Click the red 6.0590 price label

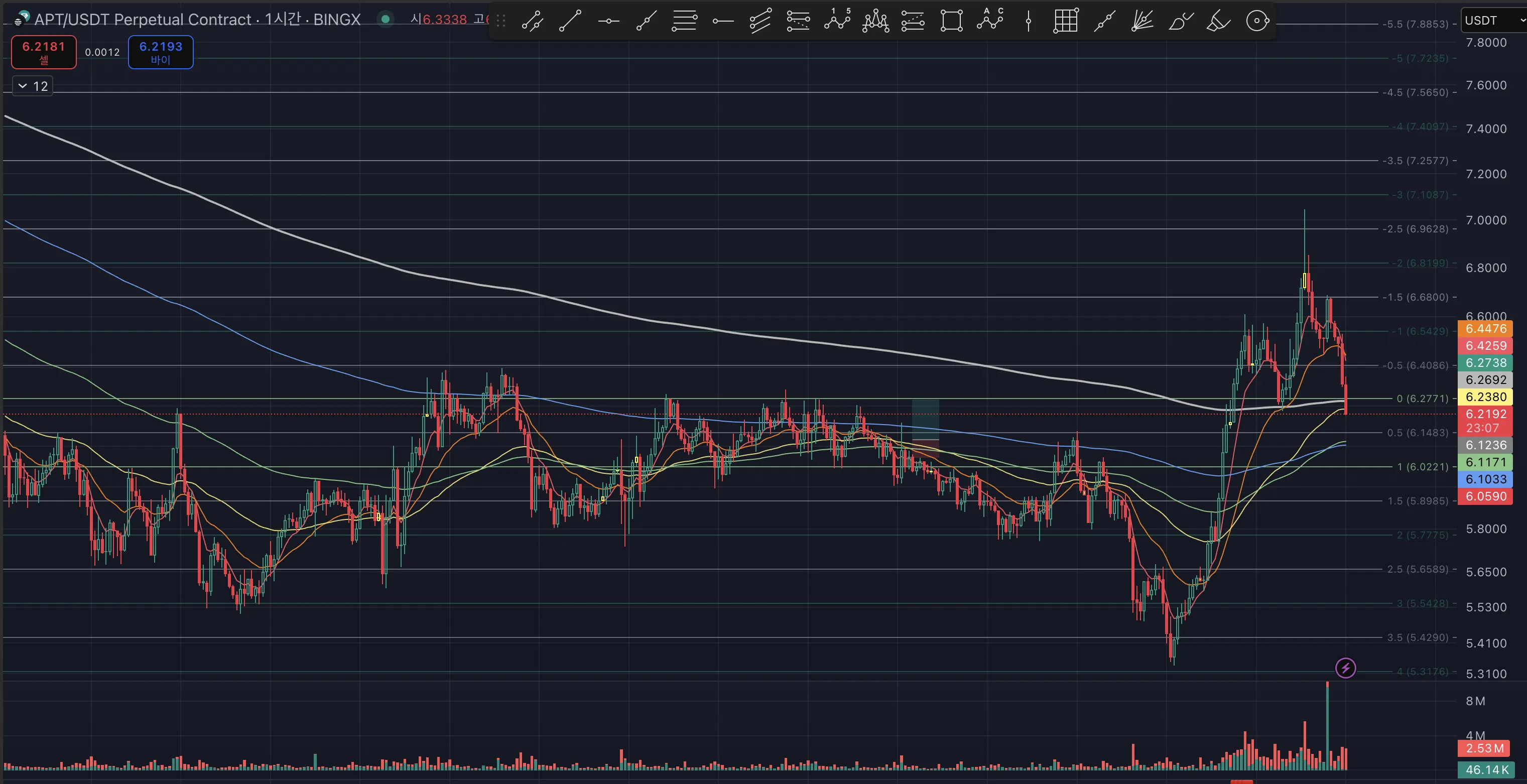coord(1485,496)
